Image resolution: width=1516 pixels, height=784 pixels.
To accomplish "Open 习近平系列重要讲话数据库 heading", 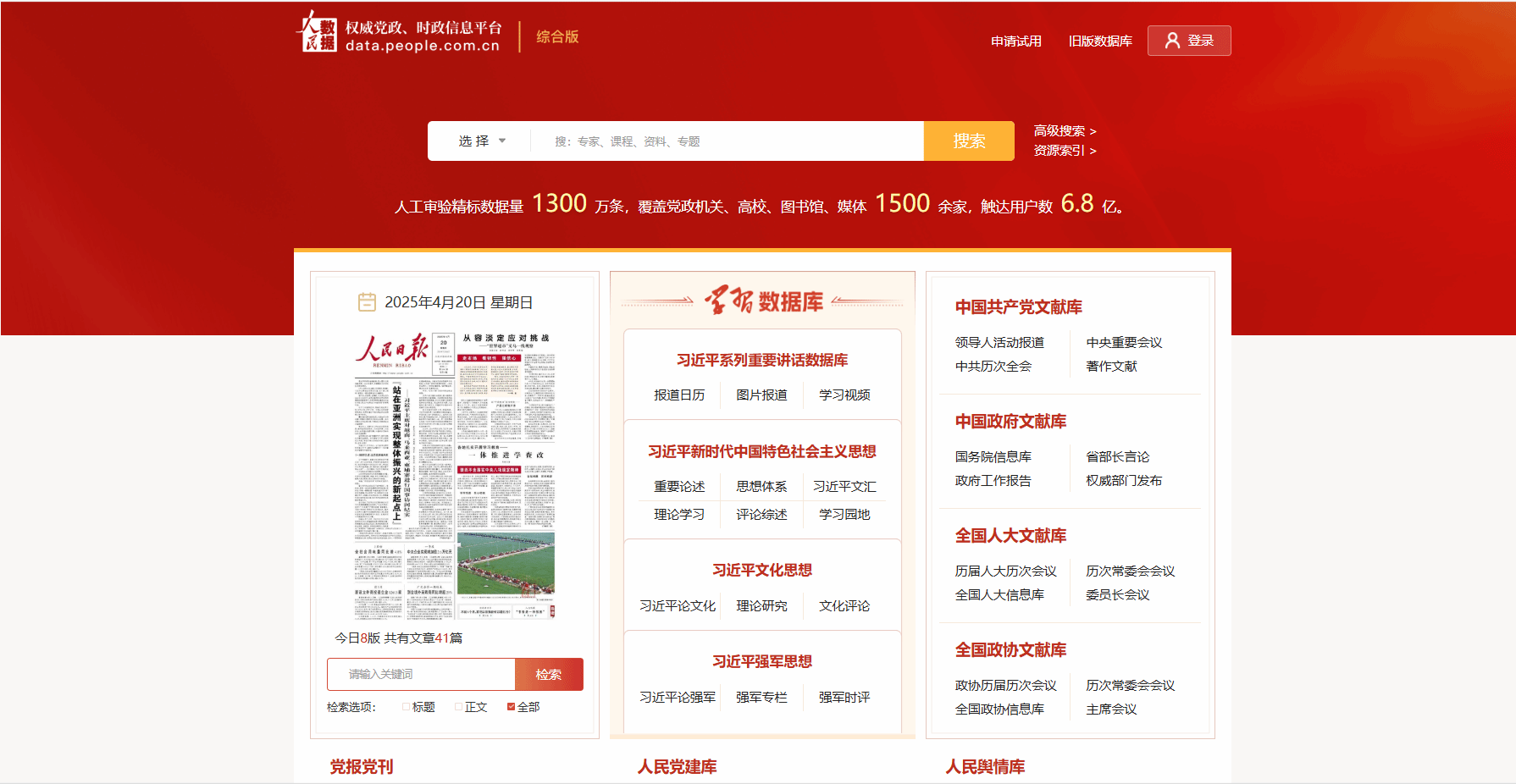I will click(762, 361).
